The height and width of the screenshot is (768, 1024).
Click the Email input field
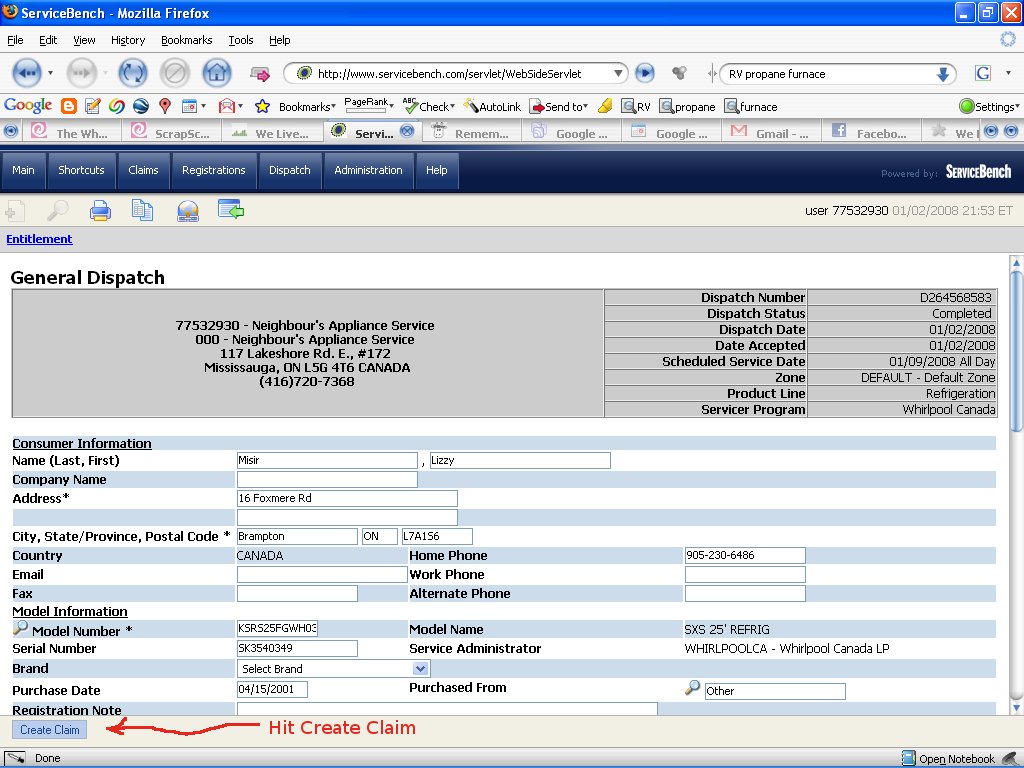[322, 574]
